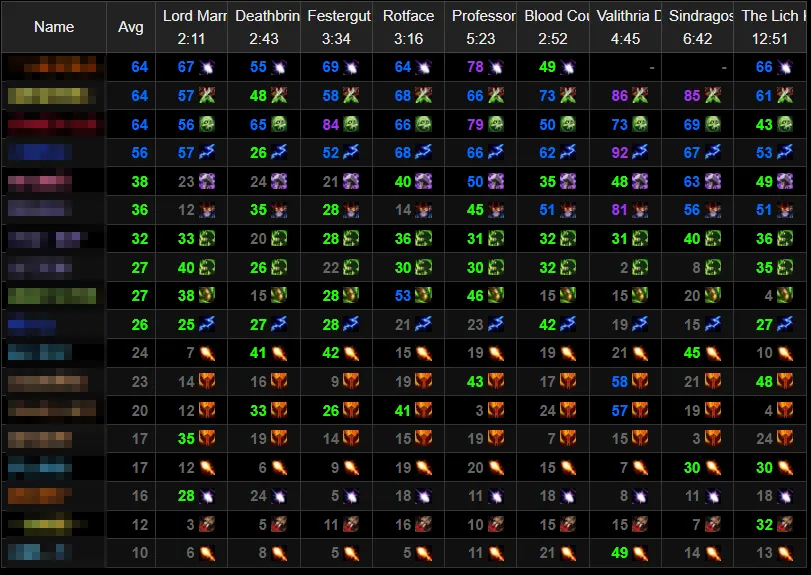Select the Sindragosa 6:42 column header
Image resolution: width=811 pixels, height=575 pixels.
point(696,27)
